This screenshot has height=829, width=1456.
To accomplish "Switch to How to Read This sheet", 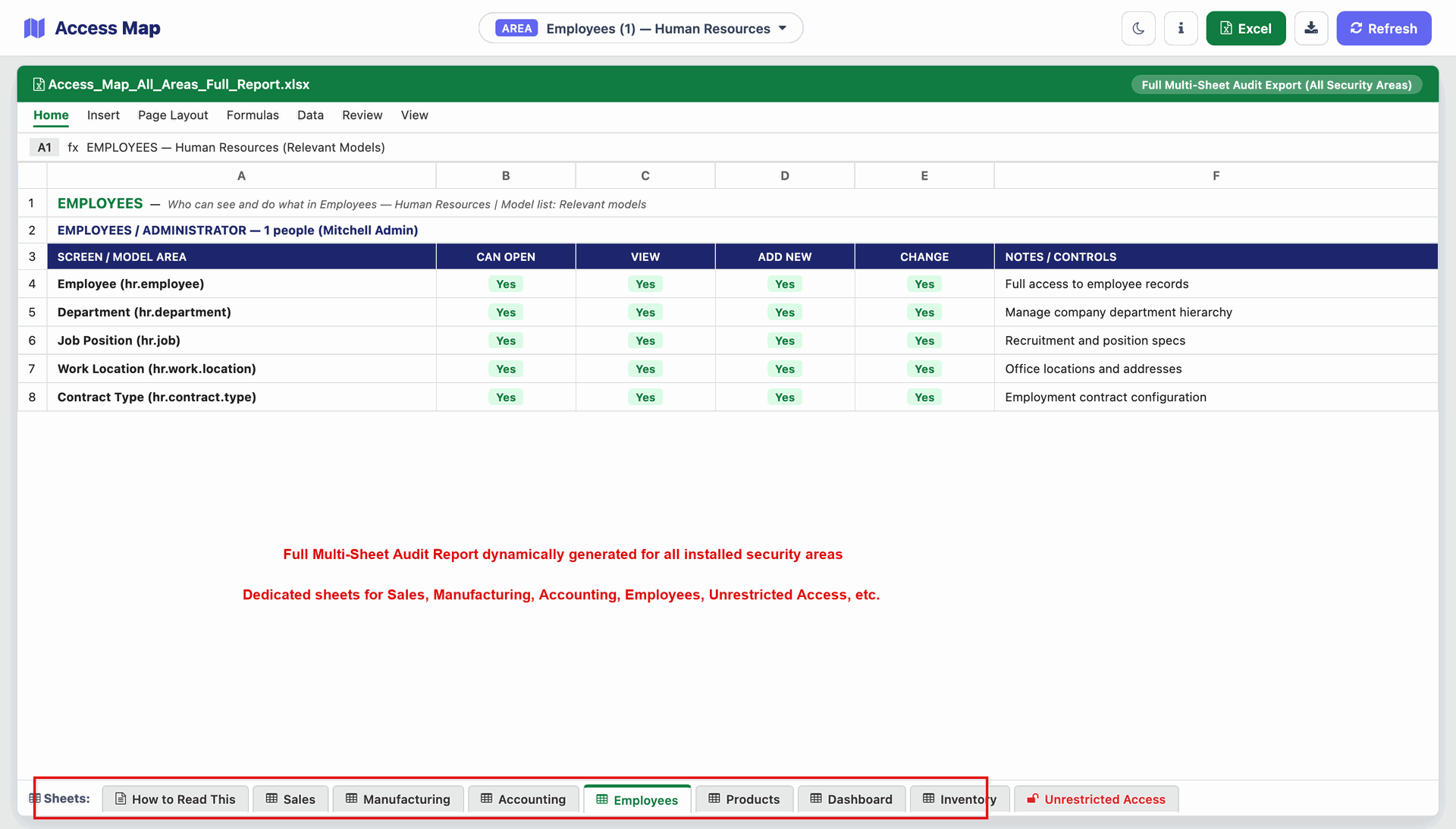I will point(175,799).
